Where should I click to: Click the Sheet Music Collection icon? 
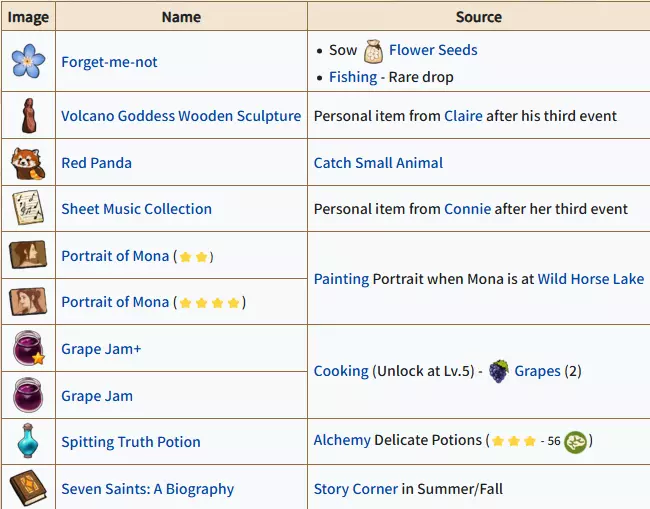pos(27,209)
